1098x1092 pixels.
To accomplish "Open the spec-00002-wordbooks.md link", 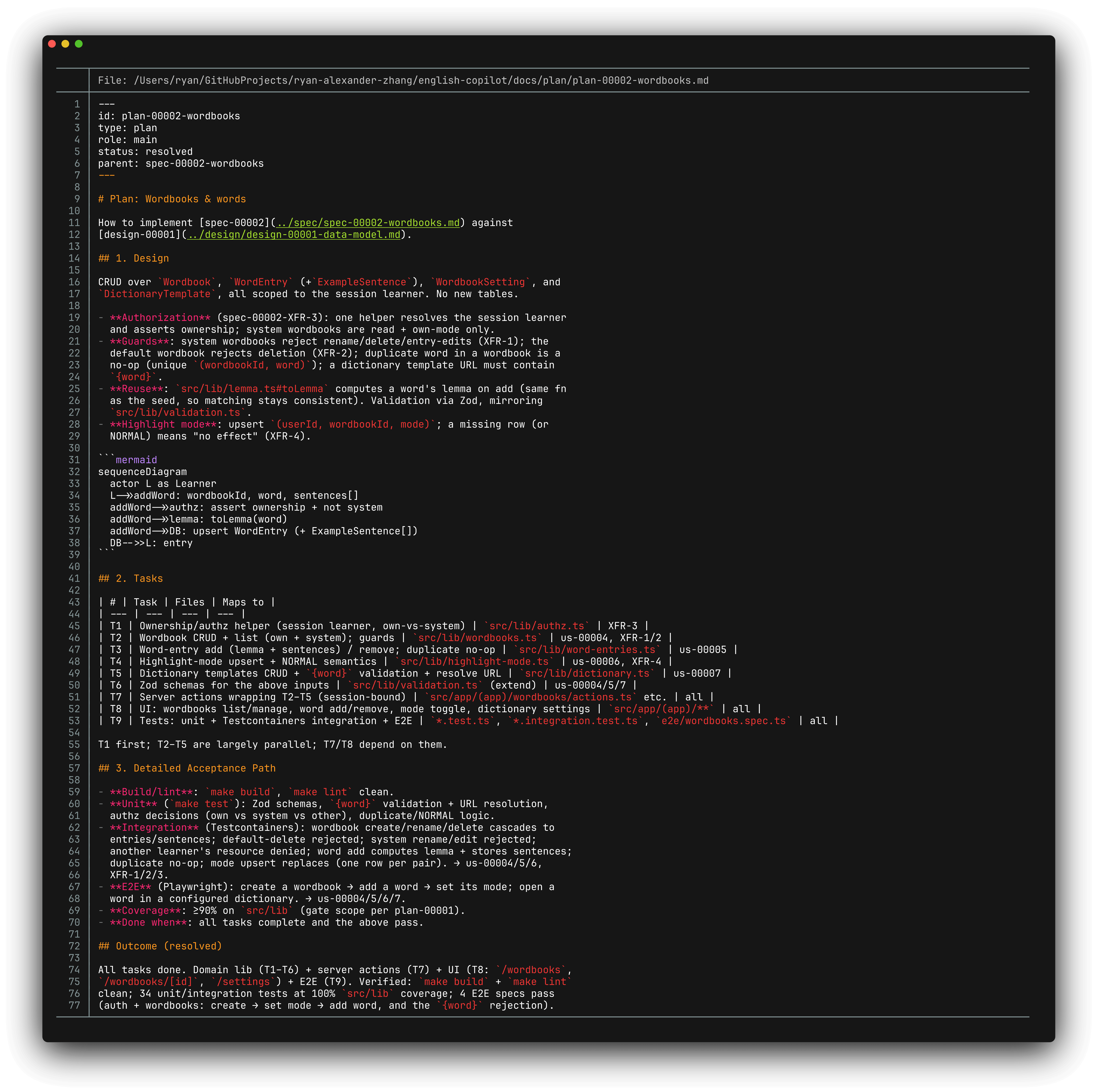I will pyautogui.click(x=368, y=223).
